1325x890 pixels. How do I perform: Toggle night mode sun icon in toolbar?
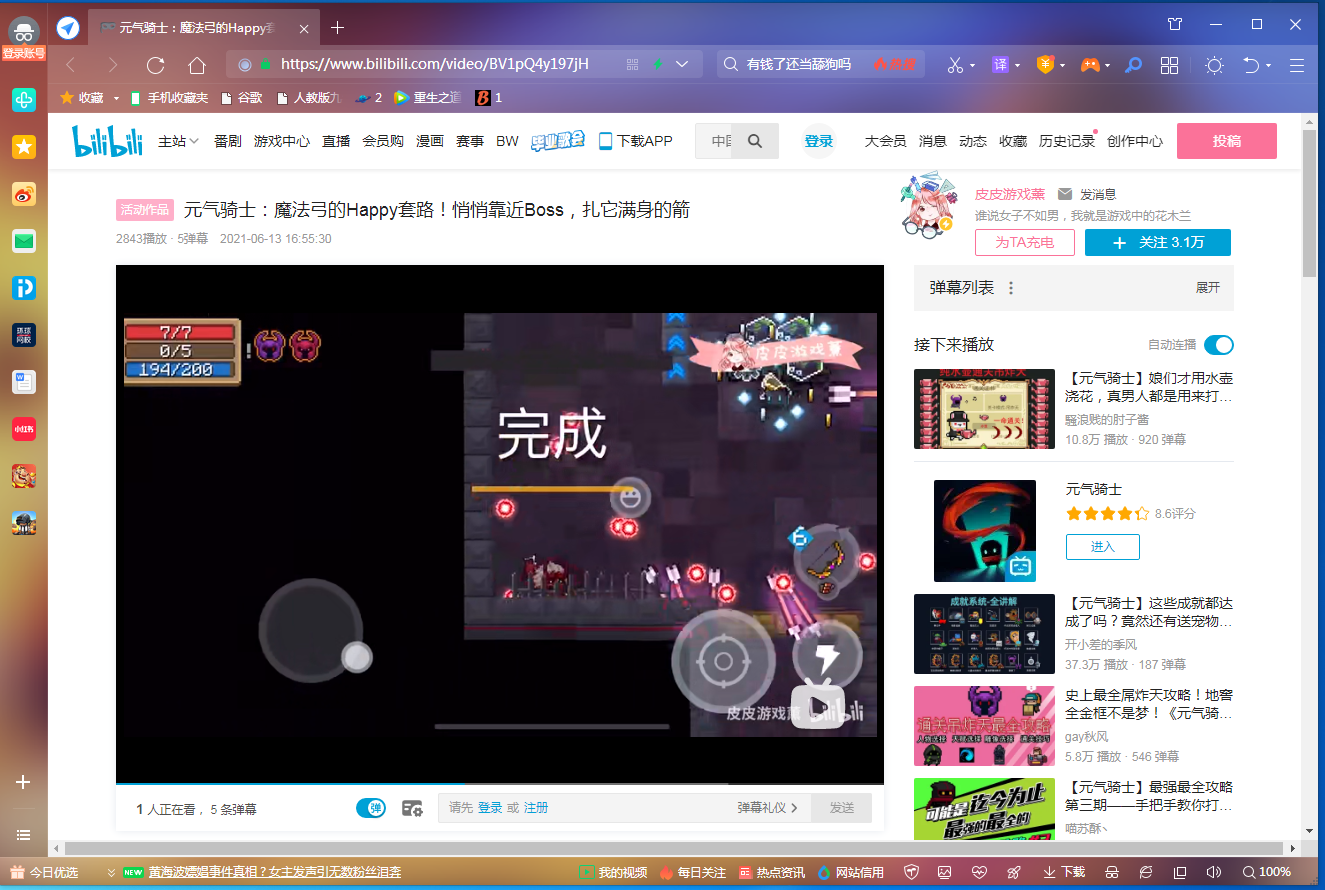click(x=1214, y=65)
